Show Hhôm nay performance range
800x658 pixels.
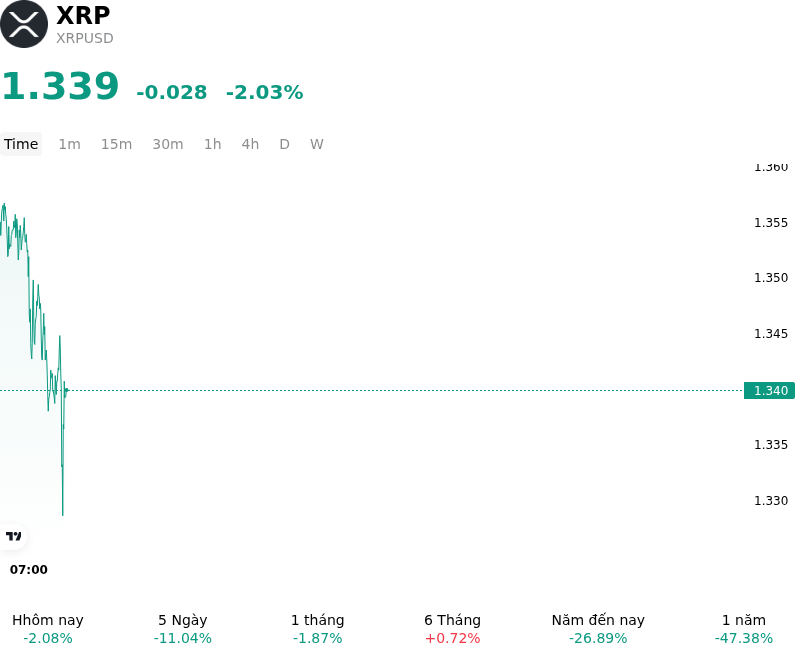[x=48, y=629]
